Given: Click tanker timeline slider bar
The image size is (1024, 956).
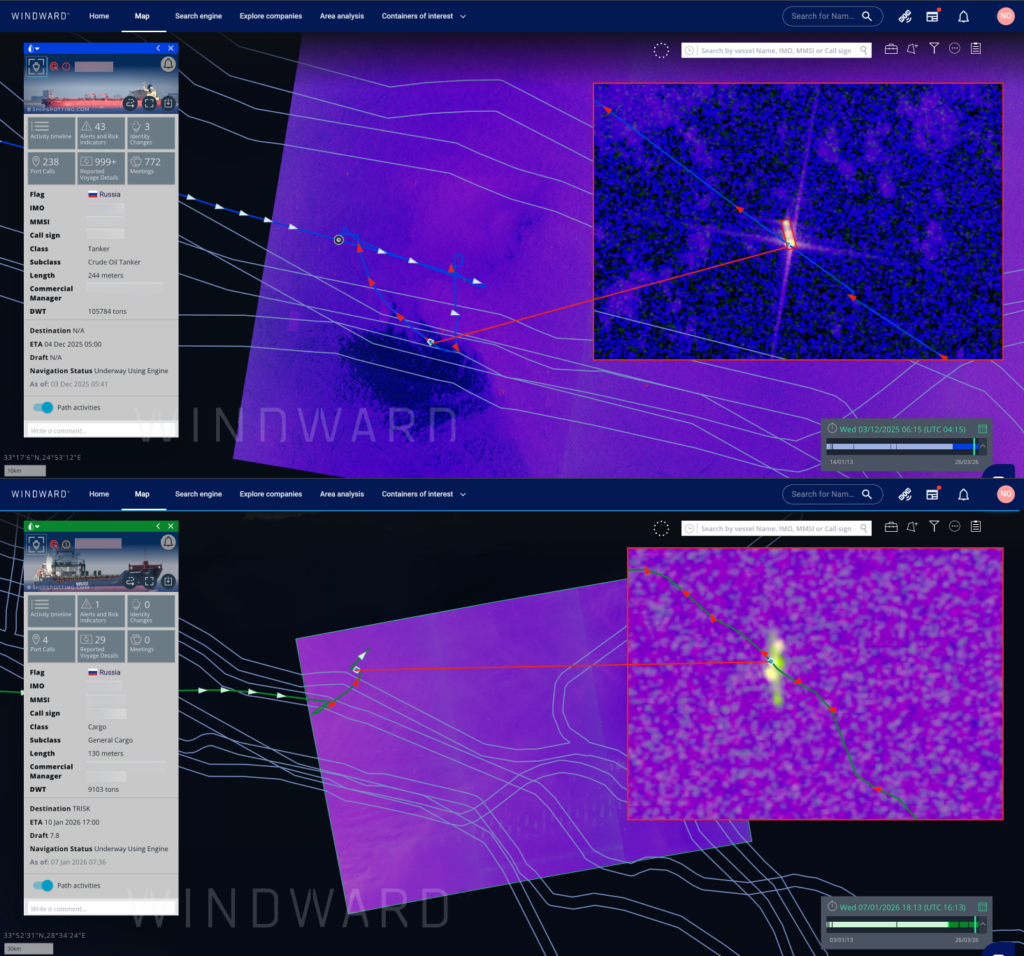Looking at the screenshot, I should click(902, 447).
